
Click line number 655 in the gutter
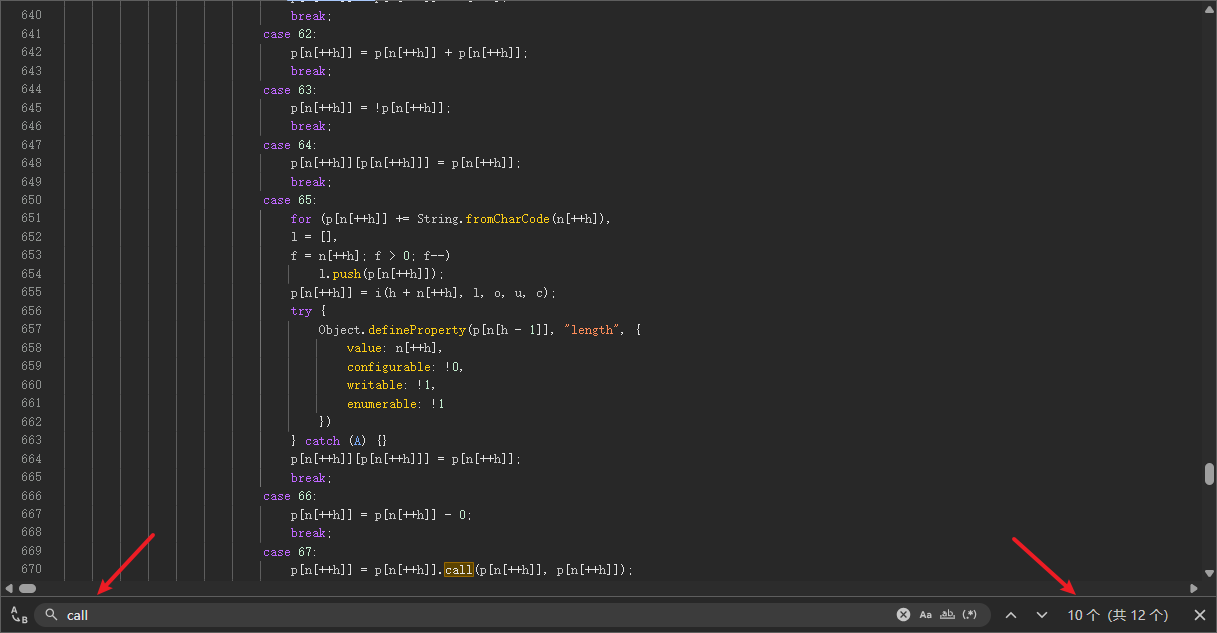31,292
